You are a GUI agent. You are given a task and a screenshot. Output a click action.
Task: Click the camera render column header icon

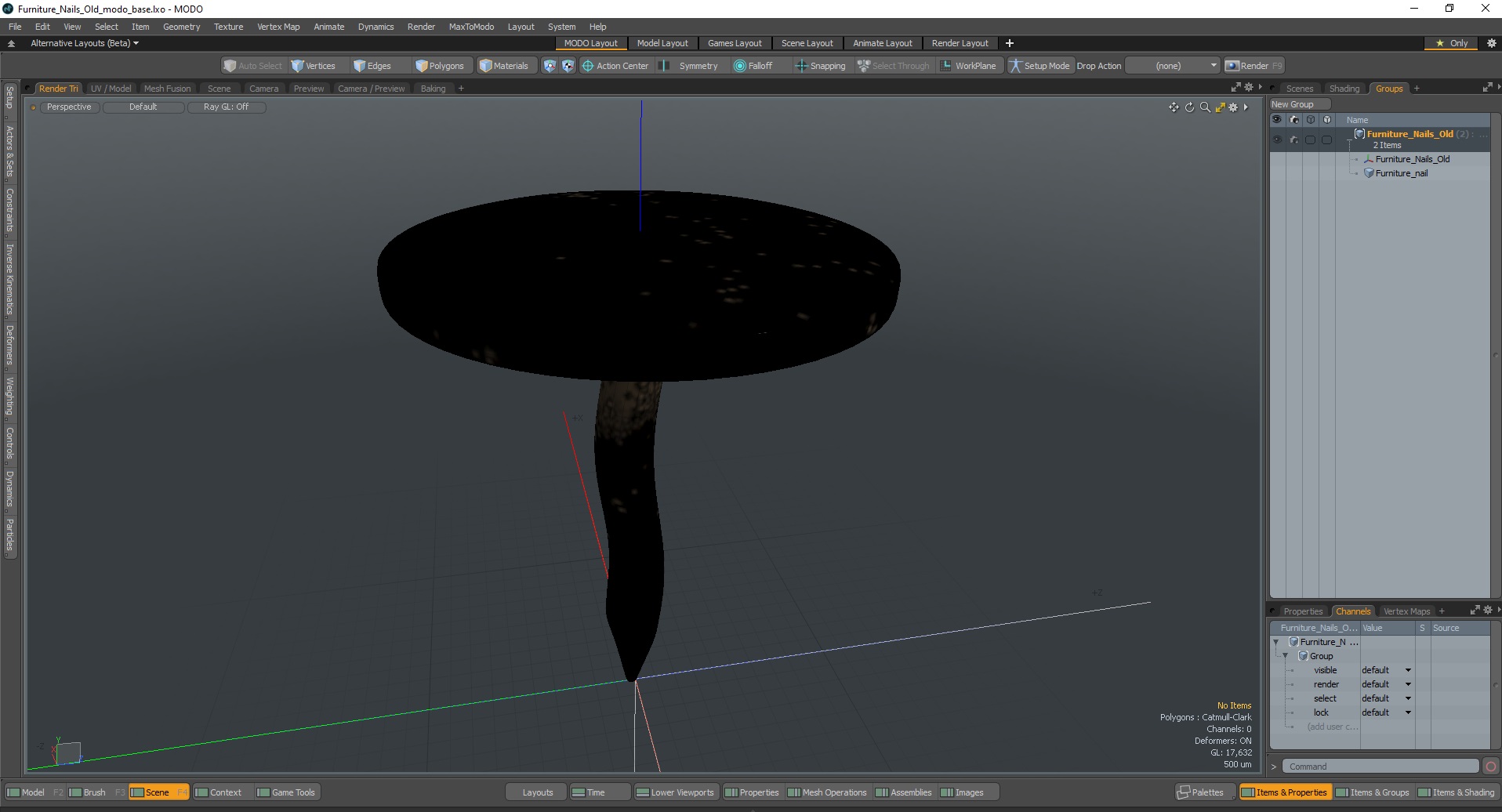pyautogui.click(x=1294, y=120)
